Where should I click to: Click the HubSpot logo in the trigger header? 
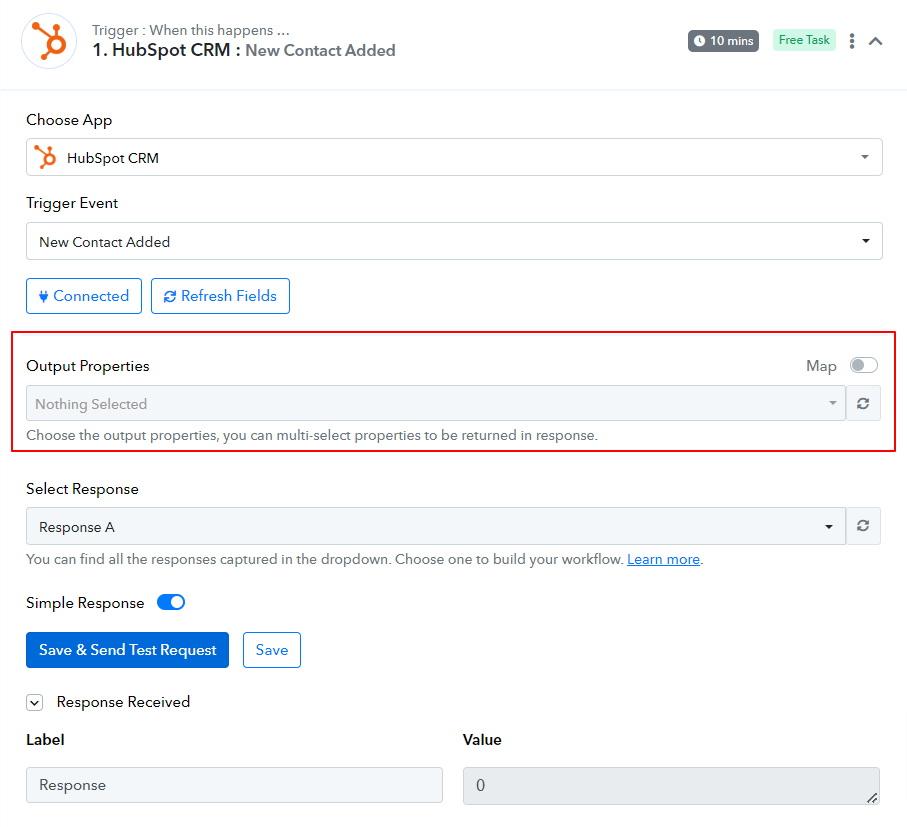tap(49, 41)
